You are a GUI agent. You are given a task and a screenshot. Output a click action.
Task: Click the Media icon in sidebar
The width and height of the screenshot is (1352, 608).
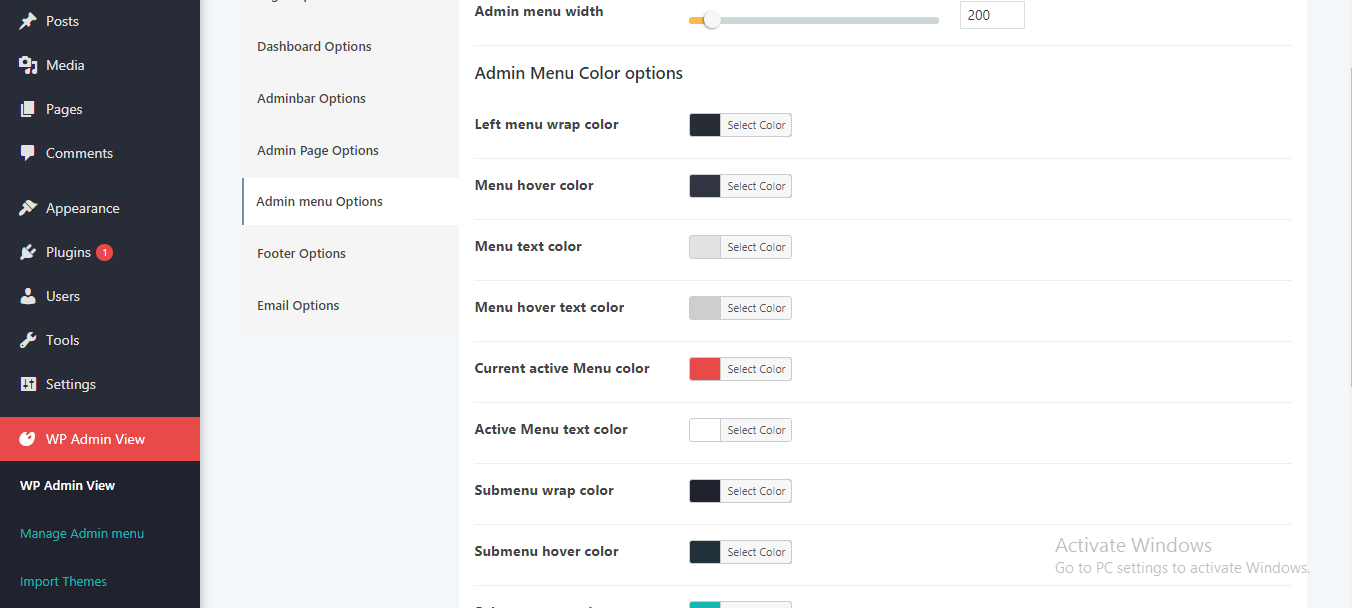28,65
